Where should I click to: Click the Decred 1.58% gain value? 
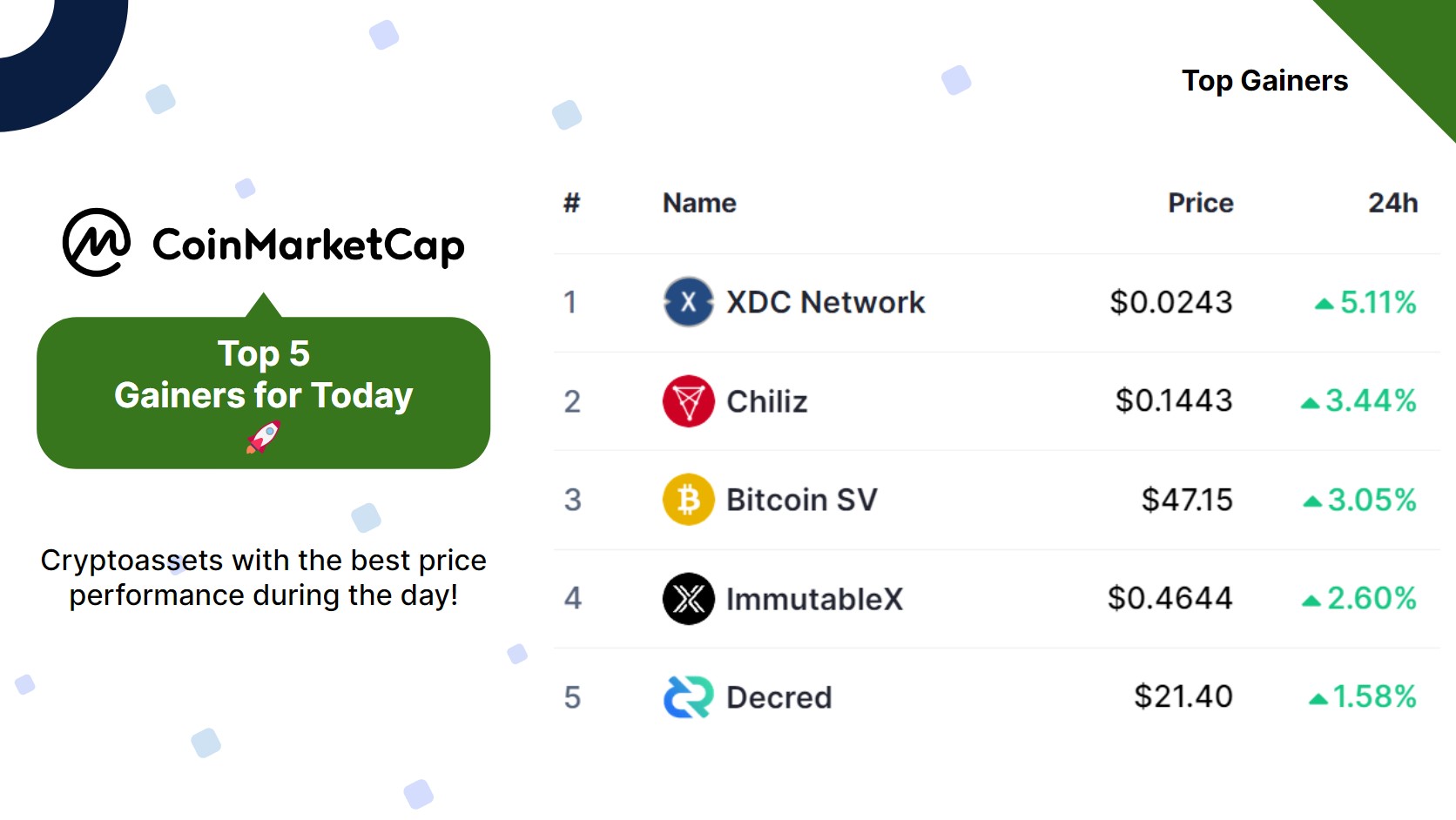[x=1374, y=697]
